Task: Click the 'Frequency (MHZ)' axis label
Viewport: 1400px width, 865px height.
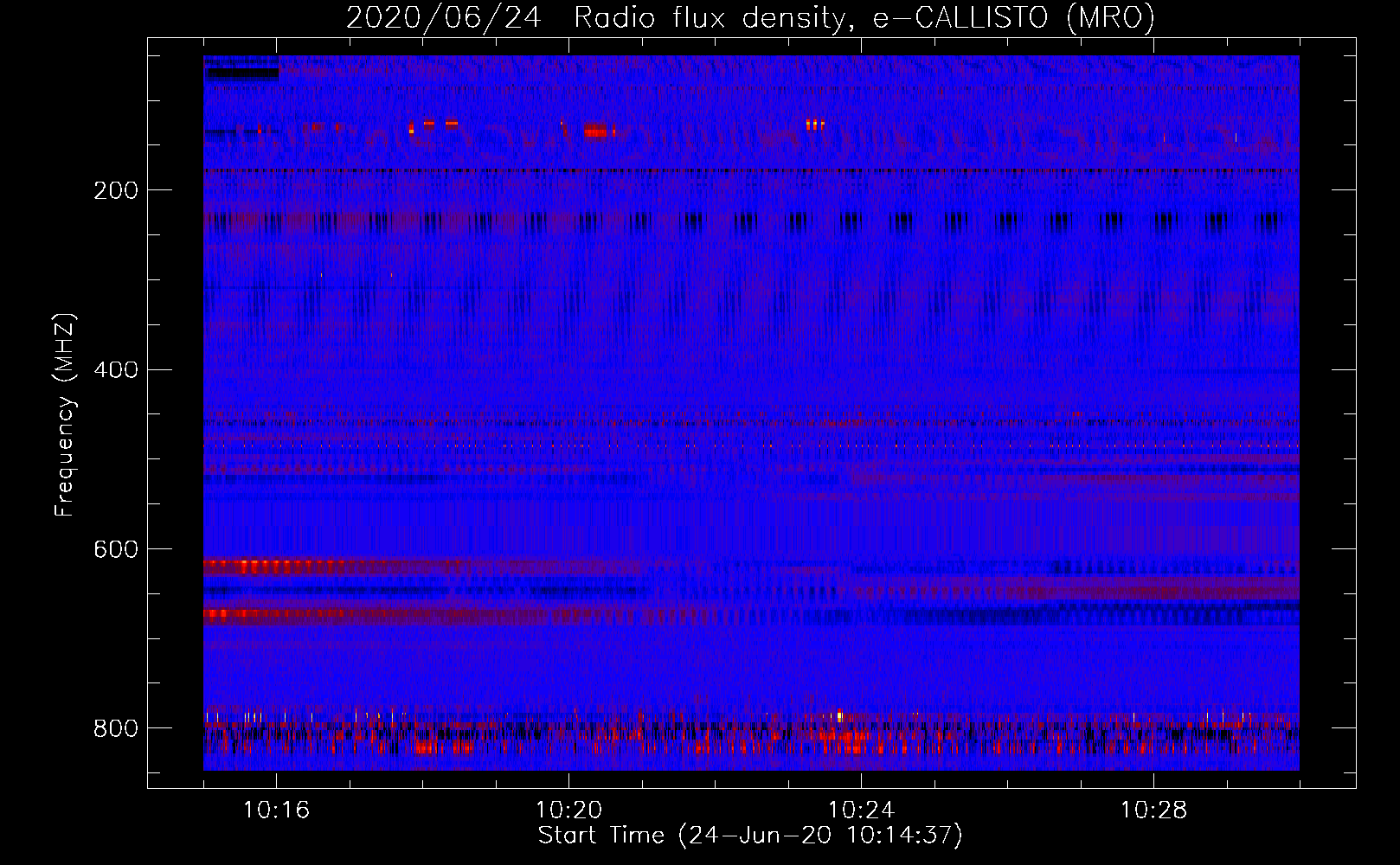Action: click(x=65, y=415)
